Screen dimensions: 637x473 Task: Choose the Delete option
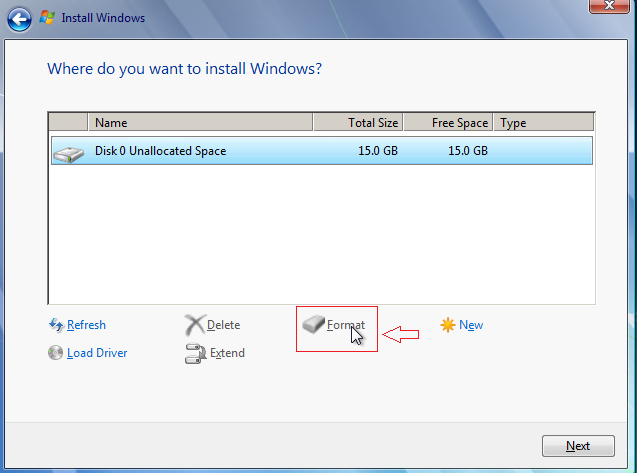click(x=223, y=325)
